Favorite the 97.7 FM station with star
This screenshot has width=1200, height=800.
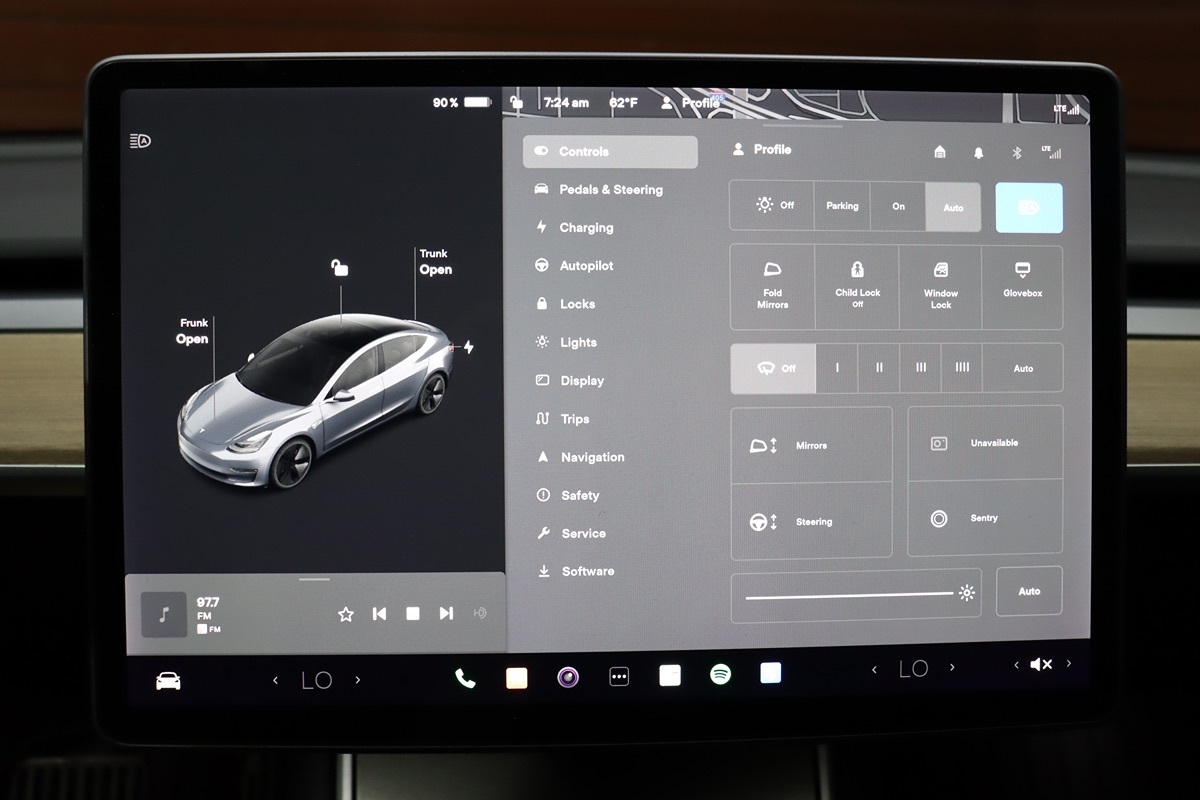pos(346,614)
